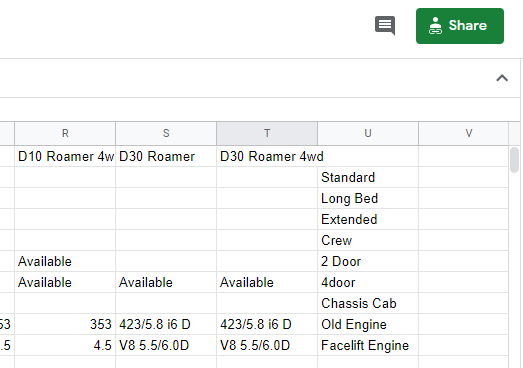Viewport: 523px width, 368px height.
Task: Select the Long Bed cell
Action: click(368, 198)
